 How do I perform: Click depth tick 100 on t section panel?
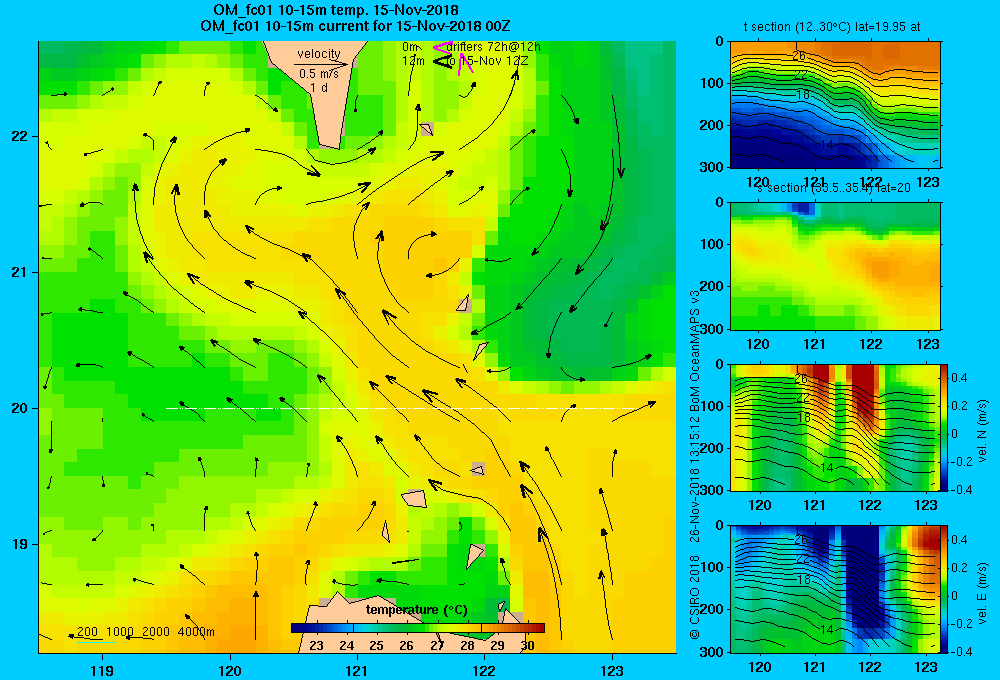coord(713,83)
